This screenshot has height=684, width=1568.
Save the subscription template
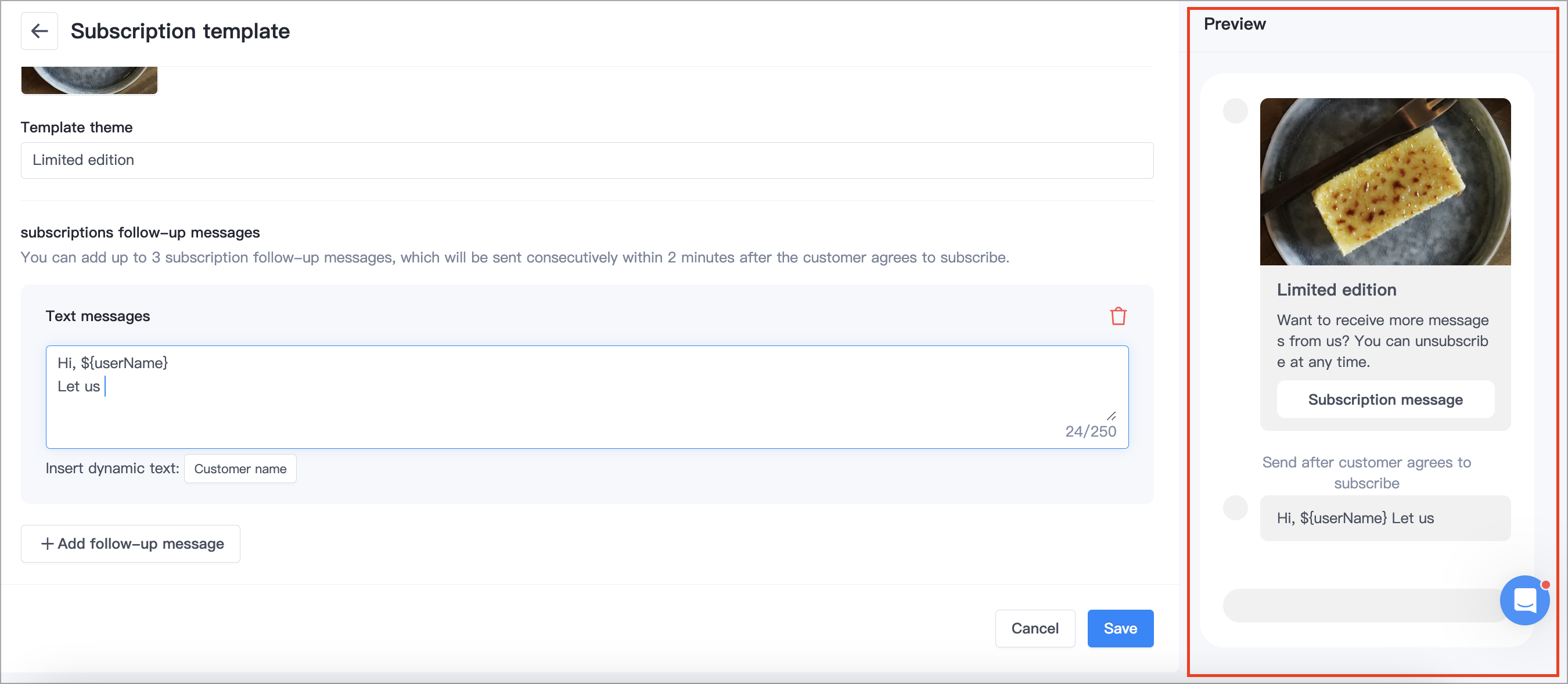1120,628
